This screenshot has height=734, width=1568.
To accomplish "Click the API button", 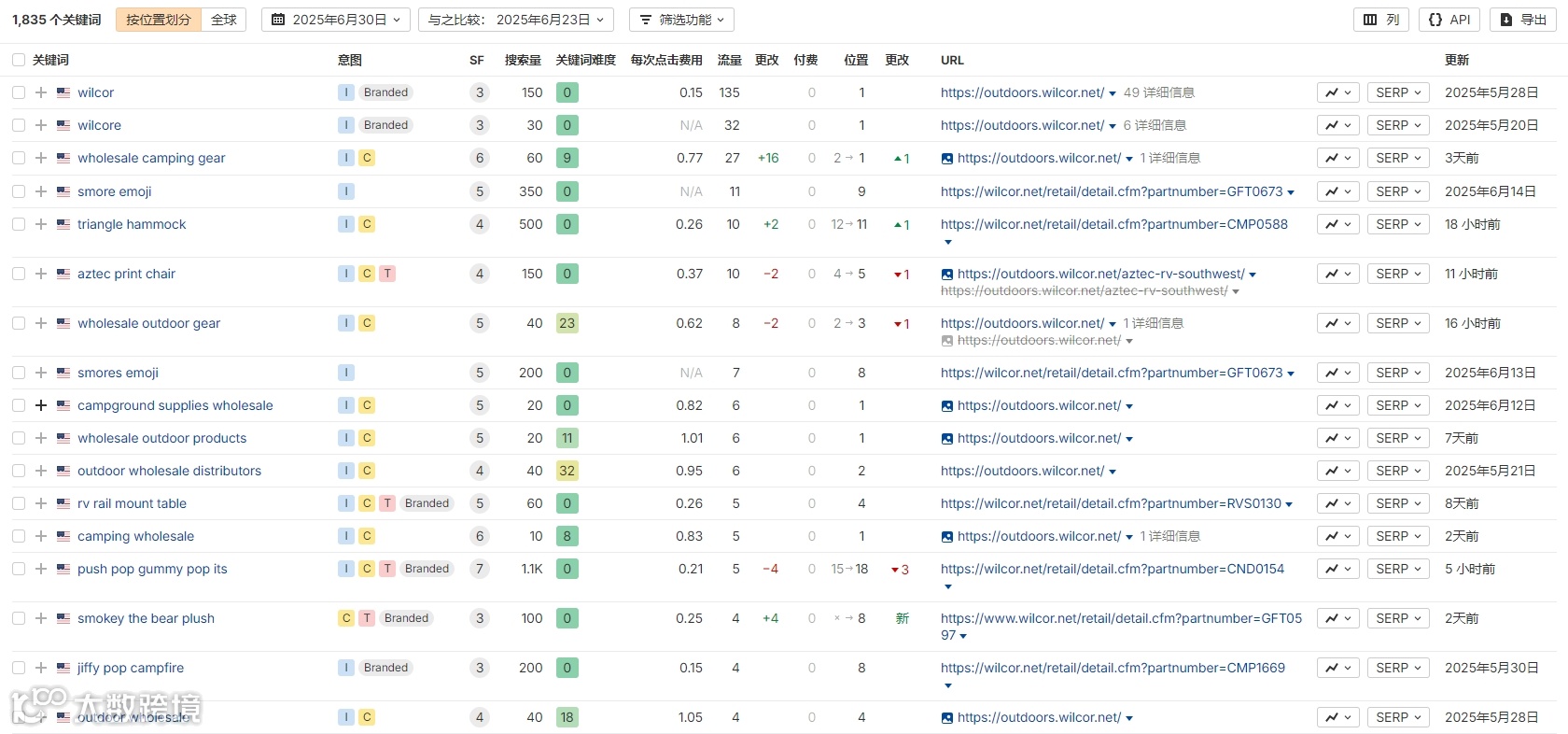I will coord(1449,20).
